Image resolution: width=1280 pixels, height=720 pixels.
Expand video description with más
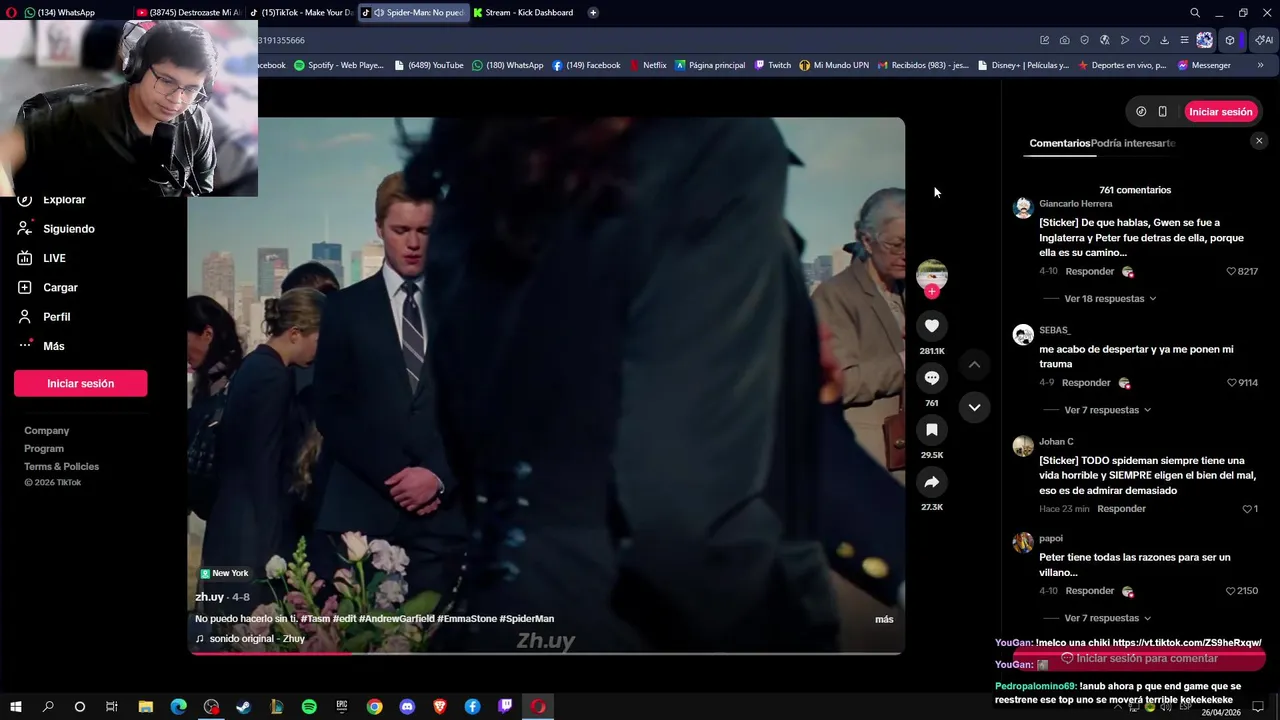[x=884, y=620]
